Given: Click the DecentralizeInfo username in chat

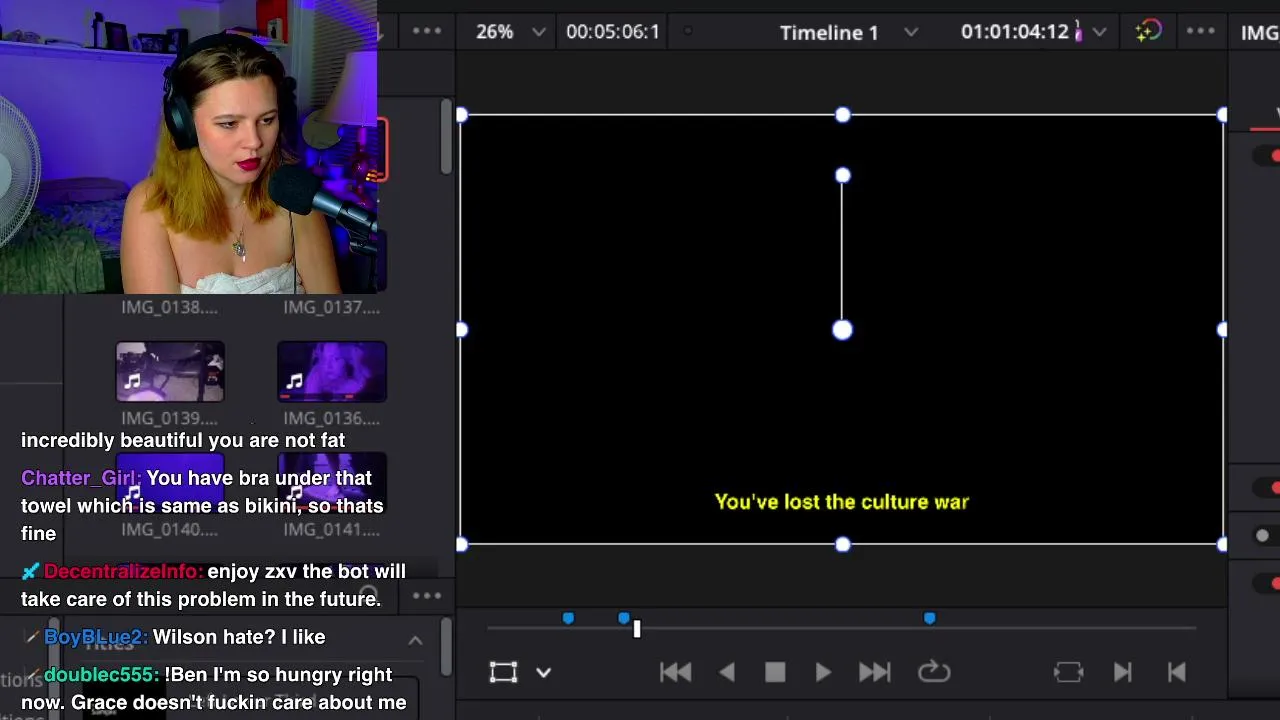Looking at the screenshot, I should pos(123,571).
